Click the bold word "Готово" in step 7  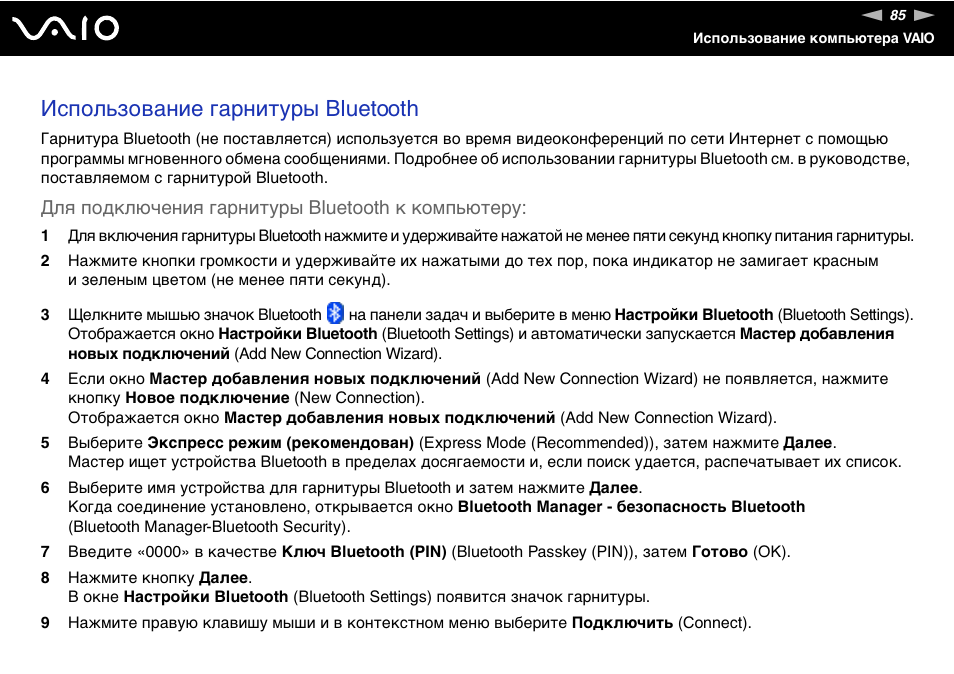coord(720,552)
